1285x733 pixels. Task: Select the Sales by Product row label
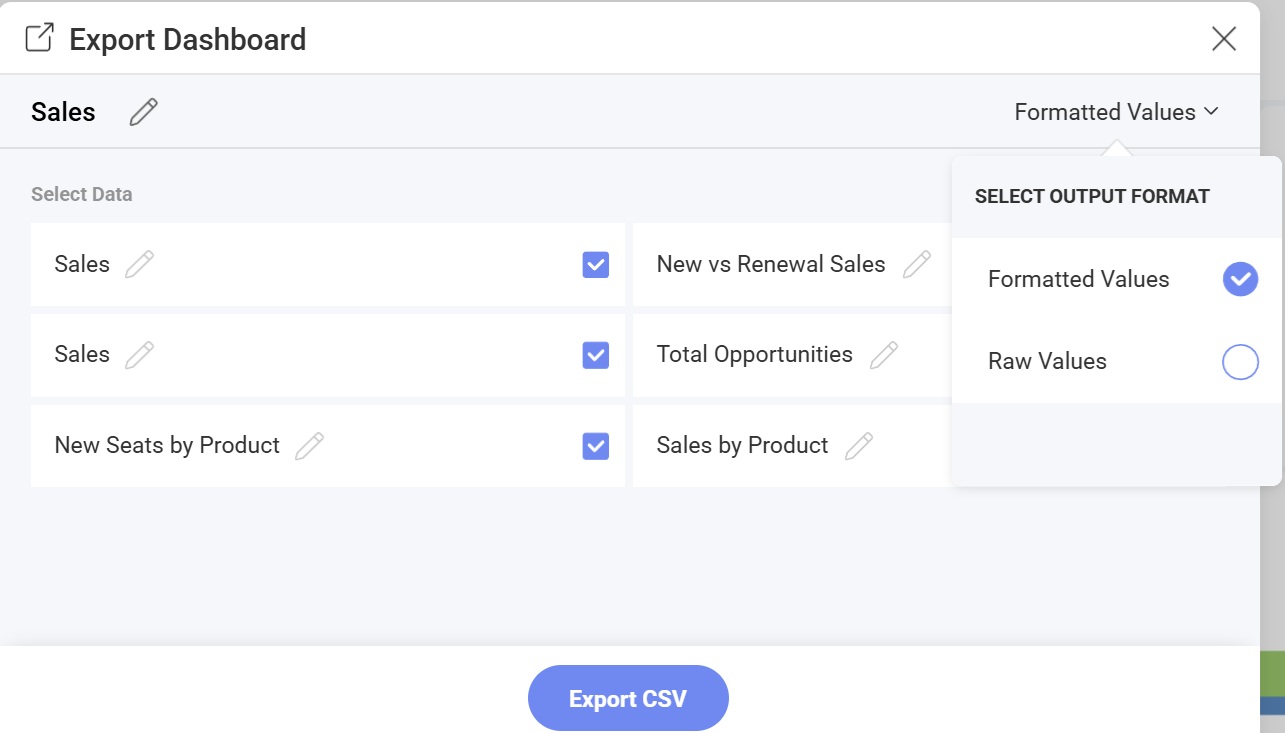click(x=742, y=446)
